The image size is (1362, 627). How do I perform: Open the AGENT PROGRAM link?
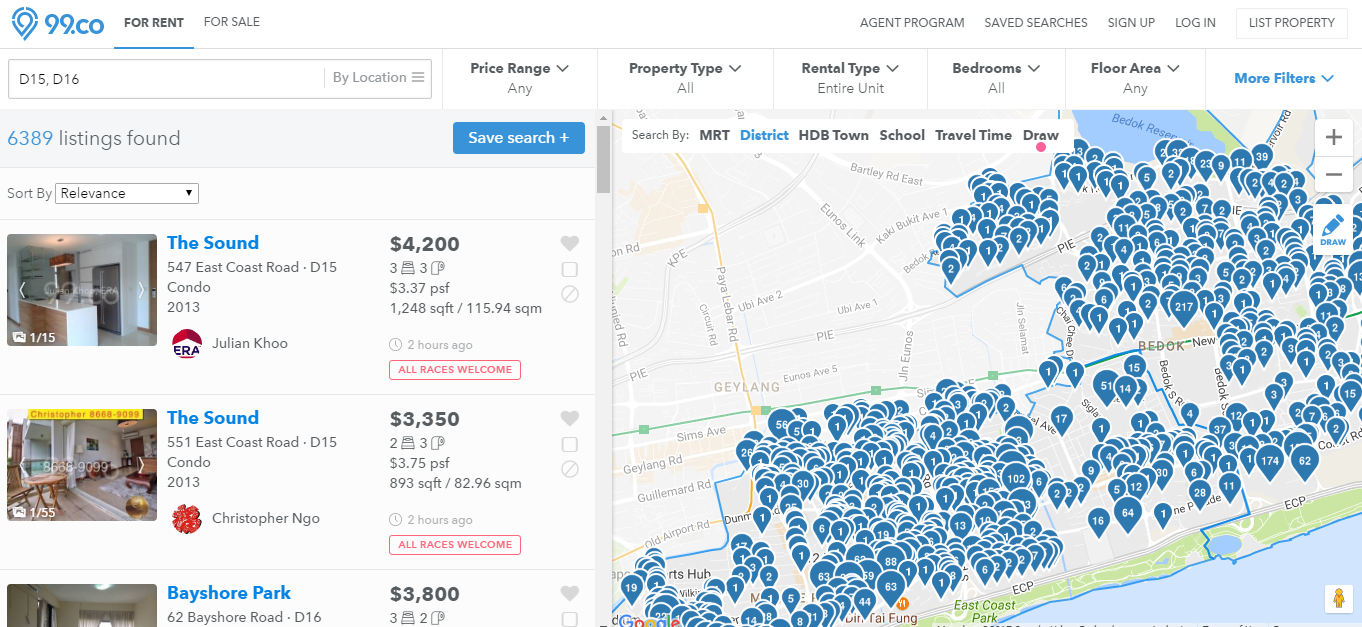point(912,23)
